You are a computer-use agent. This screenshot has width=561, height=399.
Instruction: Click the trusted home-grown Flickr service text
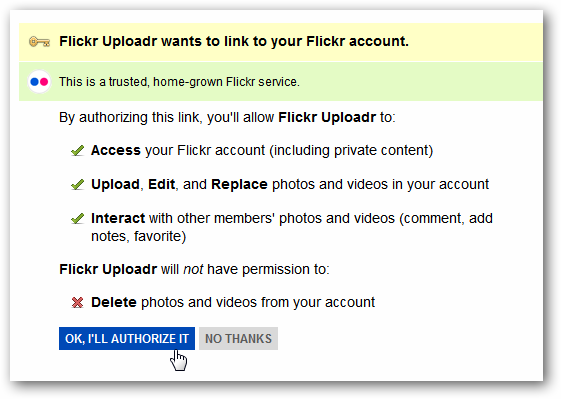pyautogui.click(x=179, y=82)
